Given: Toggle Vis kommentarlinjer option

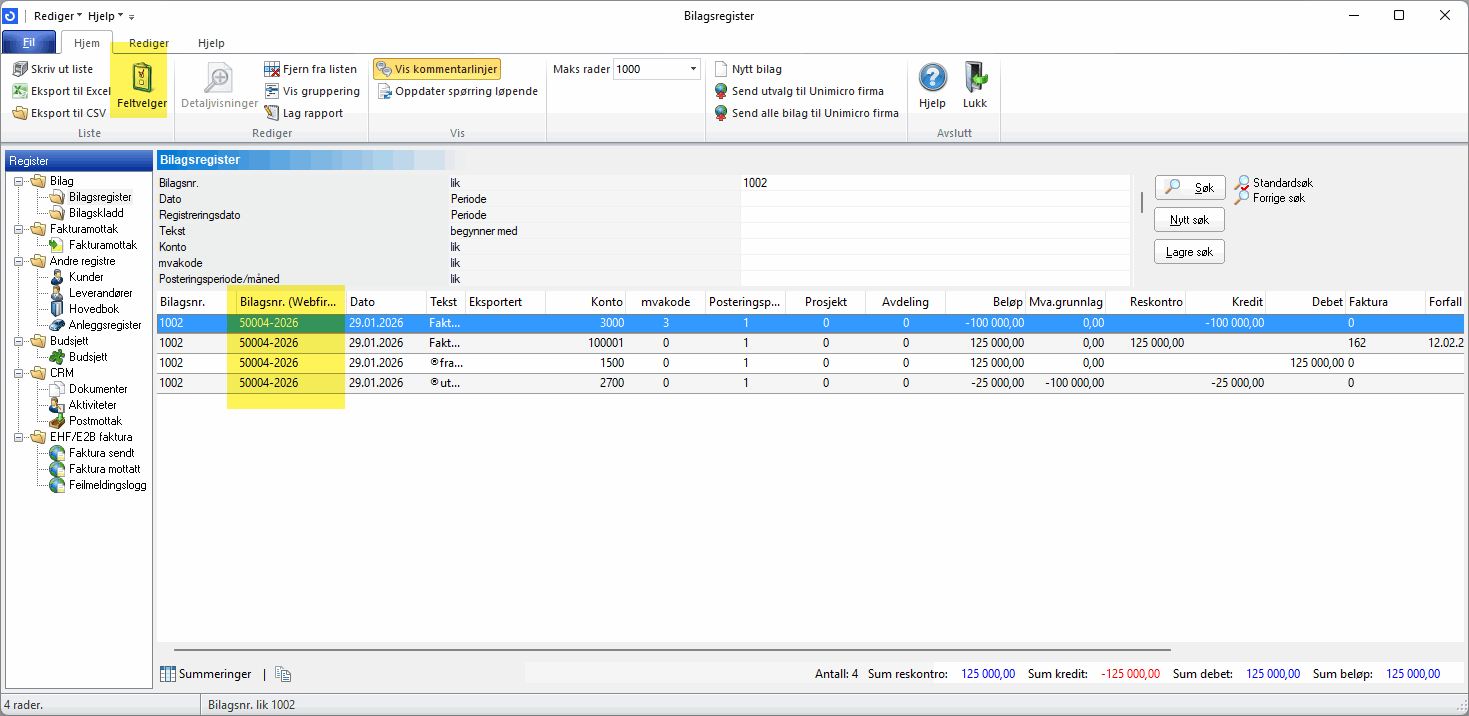Looking at the screenshot, I should [437, 69].
